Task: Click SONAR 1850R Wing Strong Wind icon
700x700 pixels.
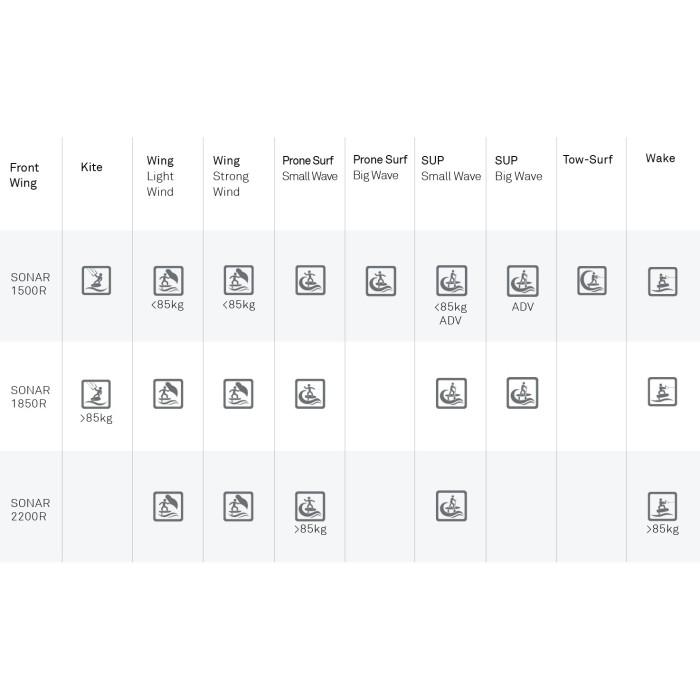Action: point(238,394)
